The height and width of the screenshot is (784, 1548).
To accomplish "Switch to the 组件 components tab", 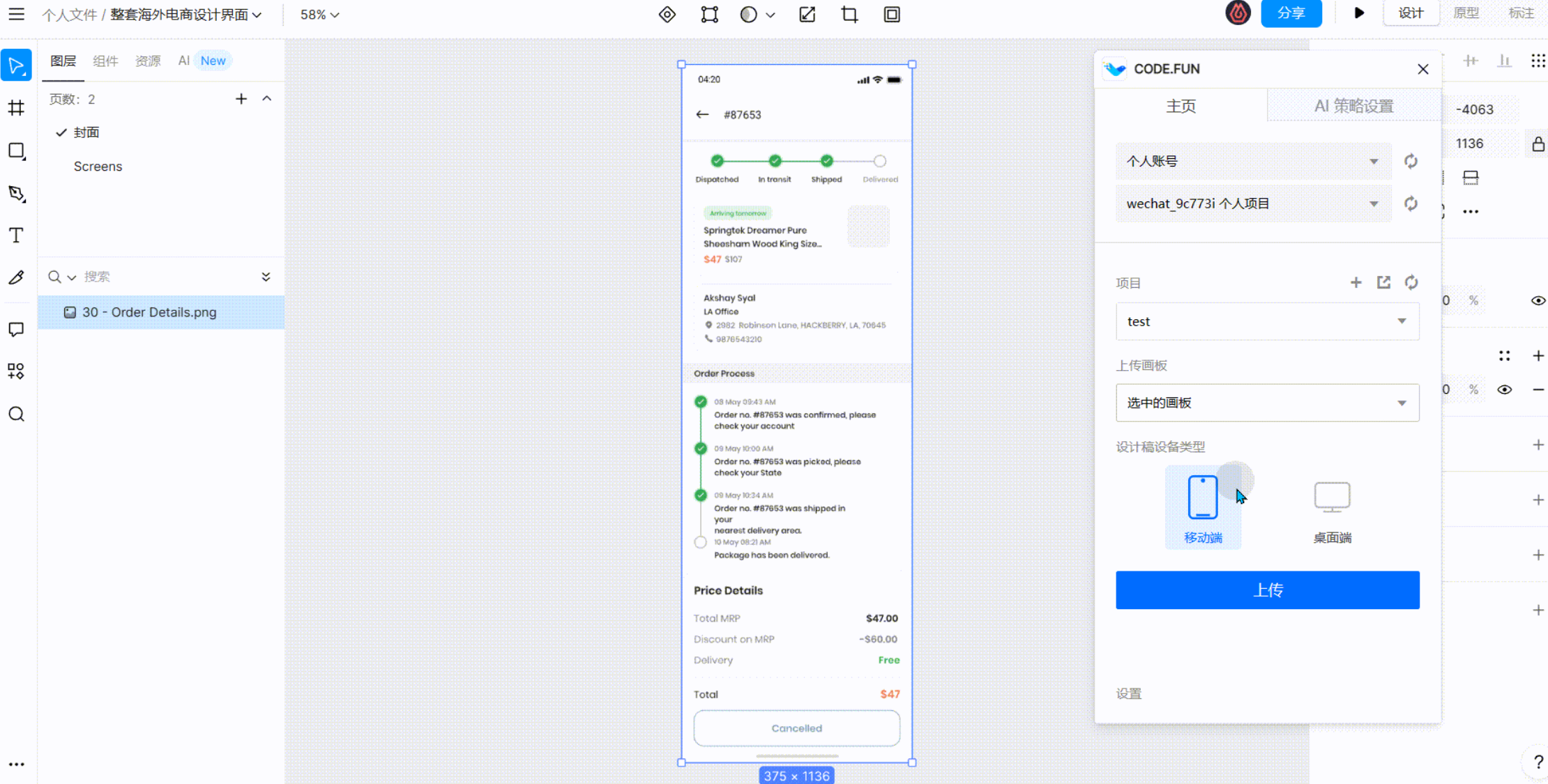I will tap(105, 61).
